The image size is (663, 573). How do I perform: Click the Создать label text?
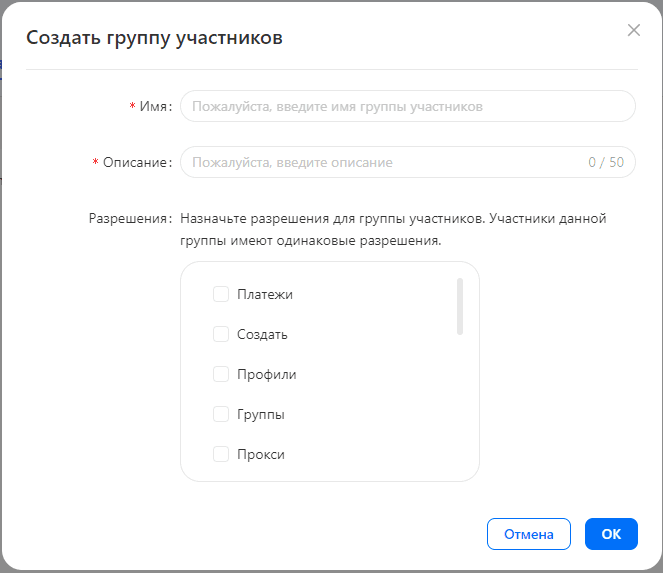pyautogui.click(x=262, y=334)
